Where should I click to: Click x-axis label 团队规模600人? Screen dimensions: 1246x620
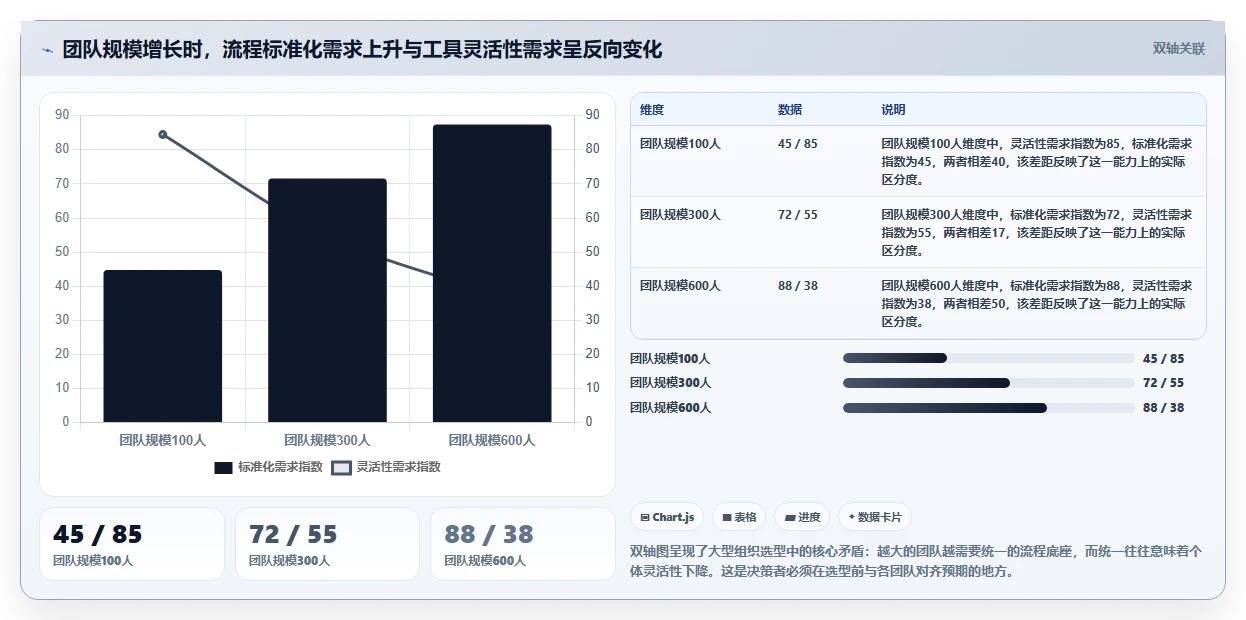pos(492,440)
